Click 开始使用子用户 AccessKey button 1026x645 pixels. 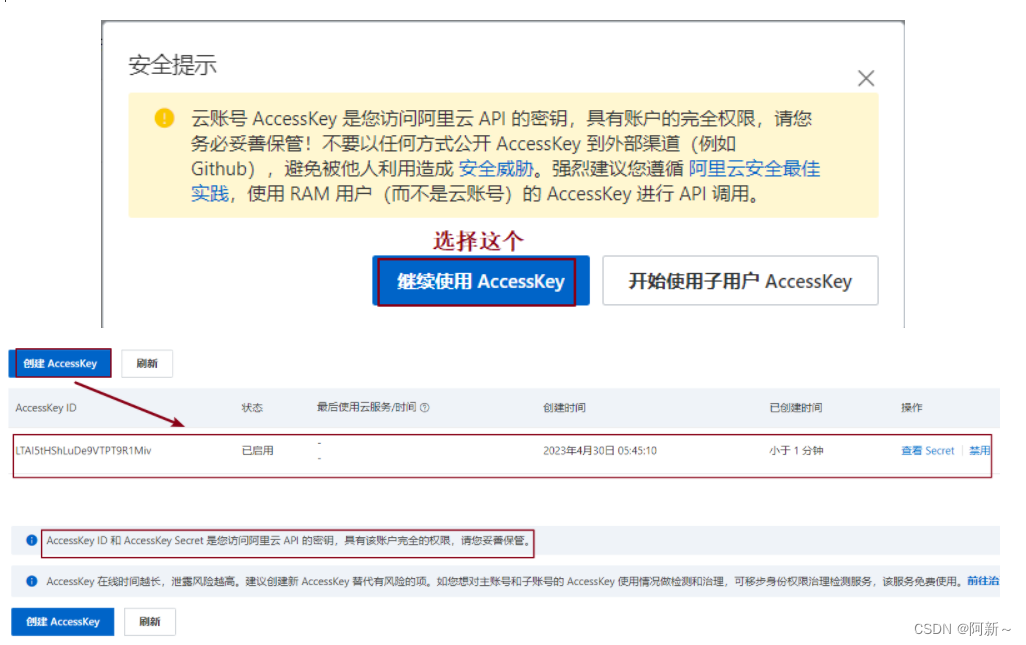point(740,281)
